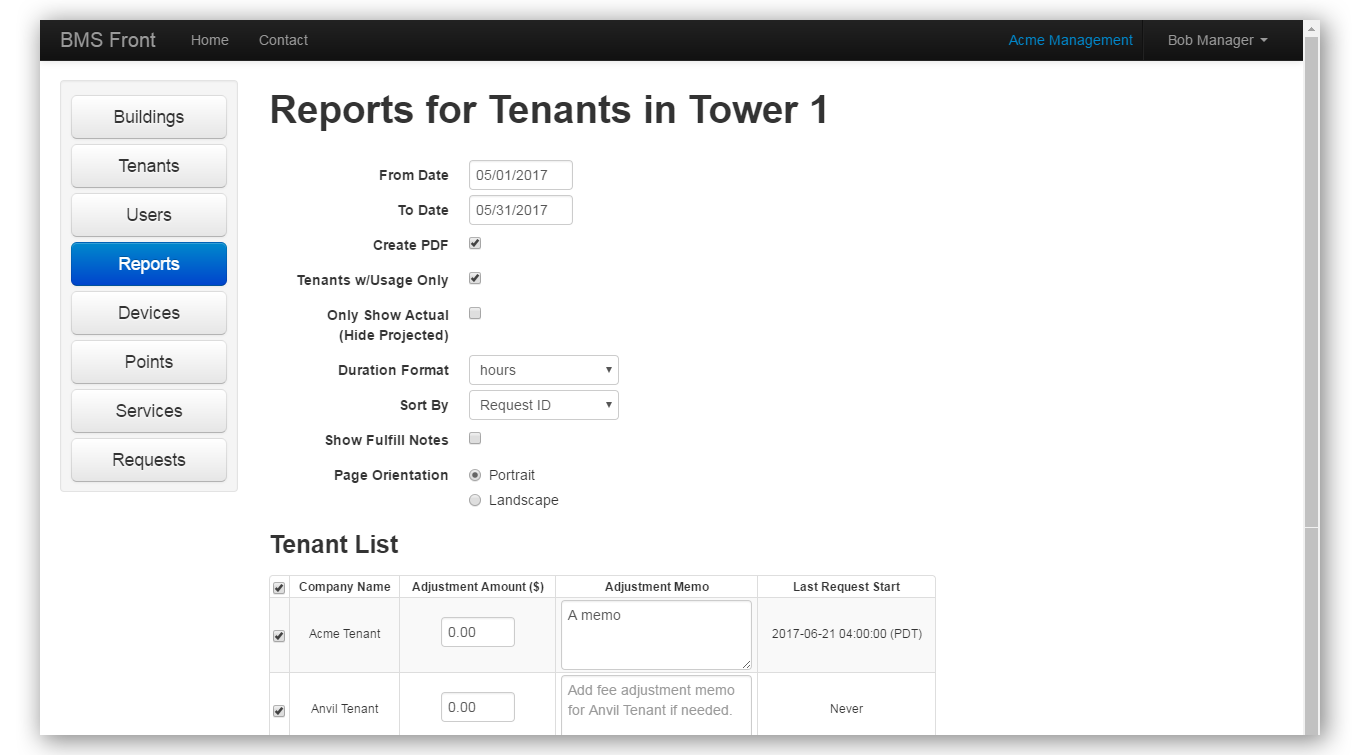
Task: Open the Duration Format dropdown
Action: 544,370
